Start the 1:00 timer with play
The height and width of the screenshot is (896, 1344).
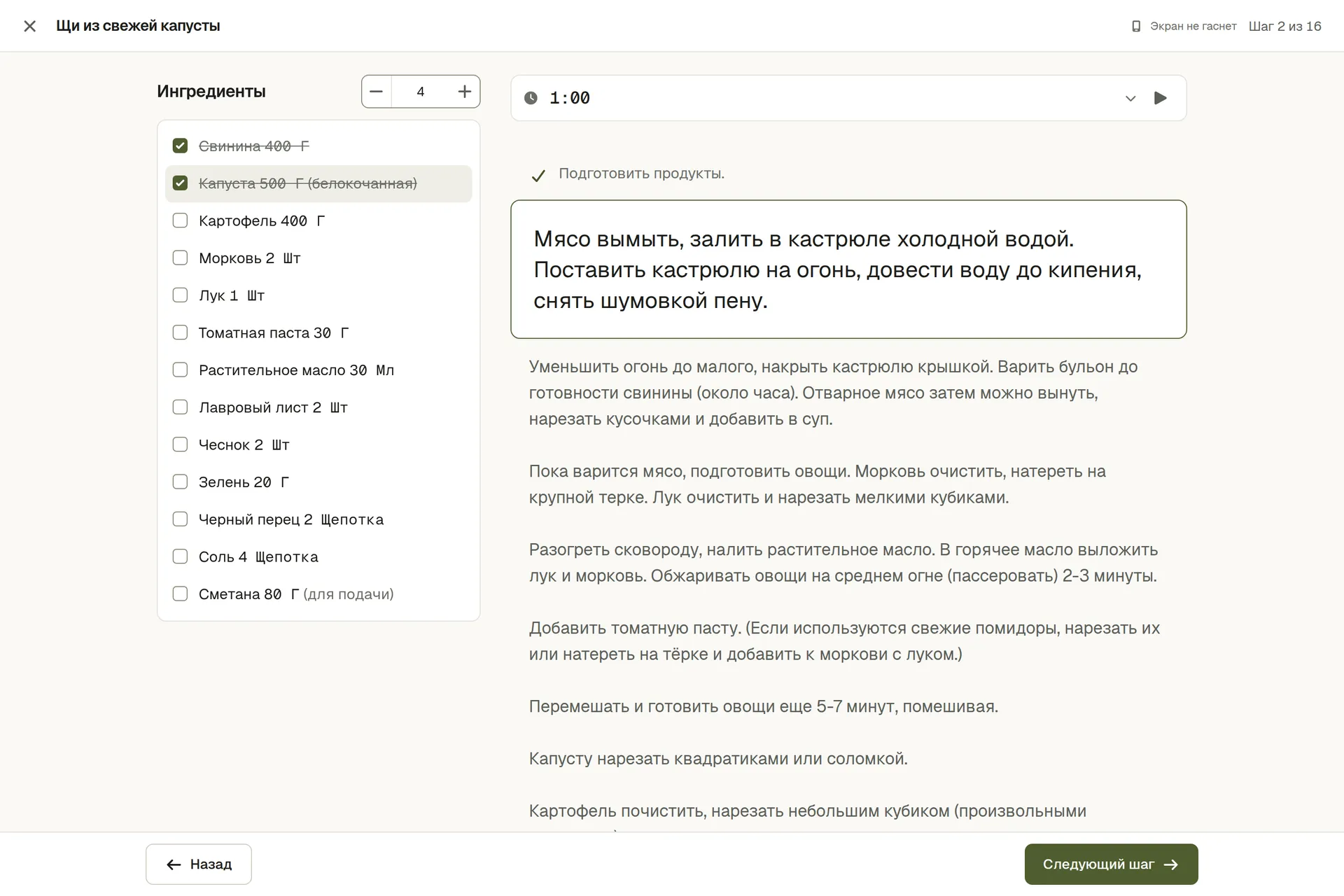pos(1160,98)
